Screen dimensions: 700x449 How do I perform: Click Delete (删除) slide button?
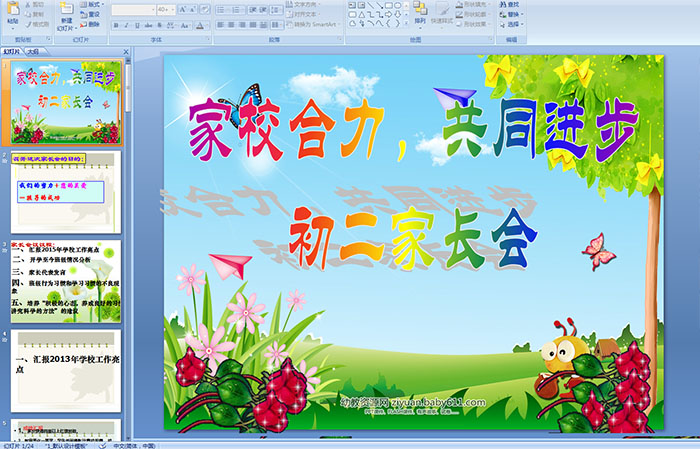[91, 24]
